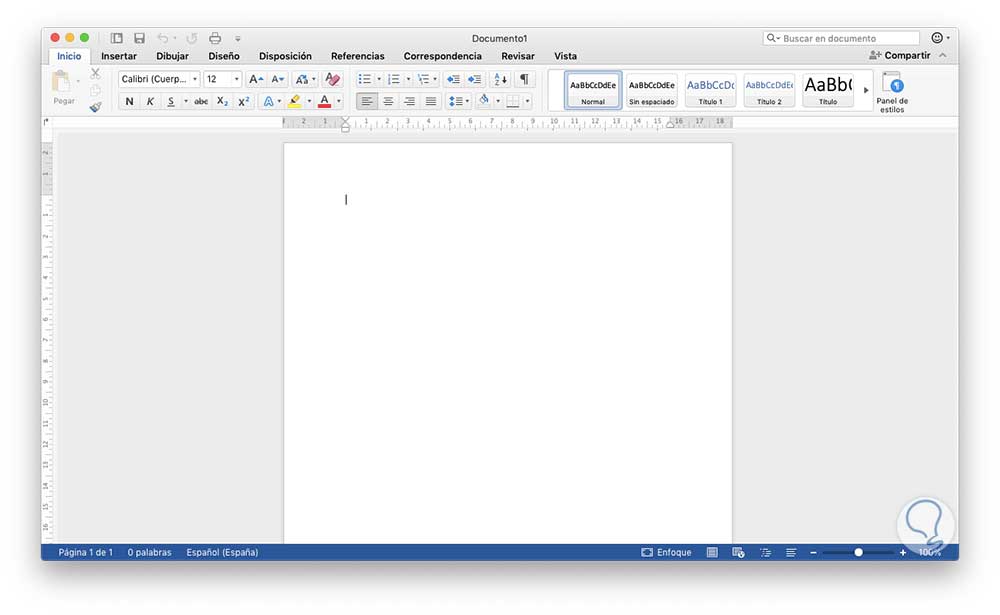
Task: Click the Paste (Pegar) clipboard icon
Action: click(61, 82)
